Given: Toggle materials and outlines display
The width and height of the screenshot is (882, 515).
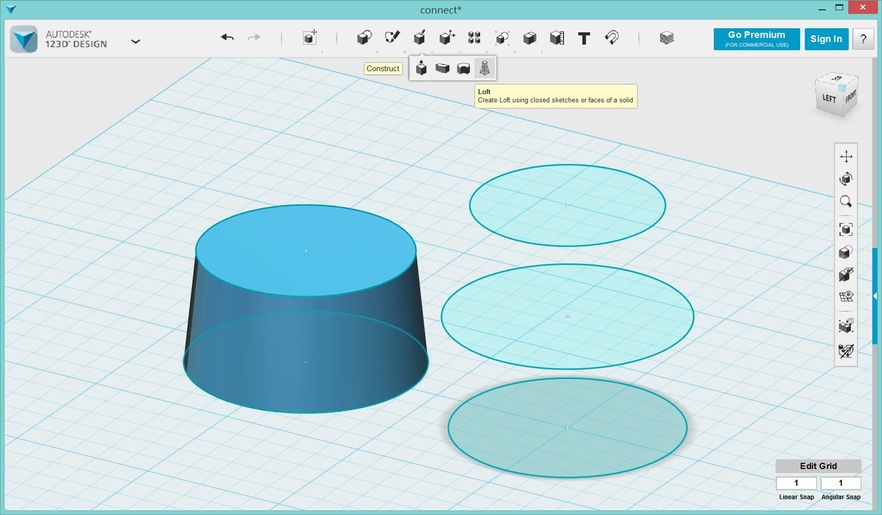Looking at the screenshot, I should click(x=845, y=274).
